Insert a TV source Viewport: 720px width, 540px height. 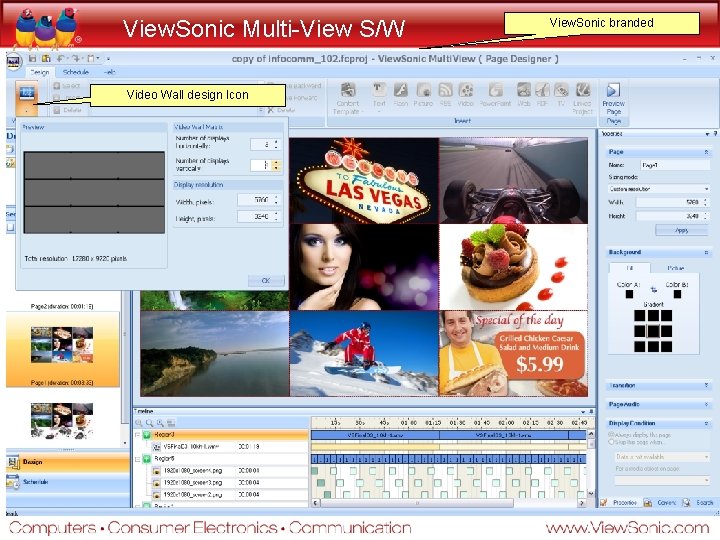coord(561,95)
